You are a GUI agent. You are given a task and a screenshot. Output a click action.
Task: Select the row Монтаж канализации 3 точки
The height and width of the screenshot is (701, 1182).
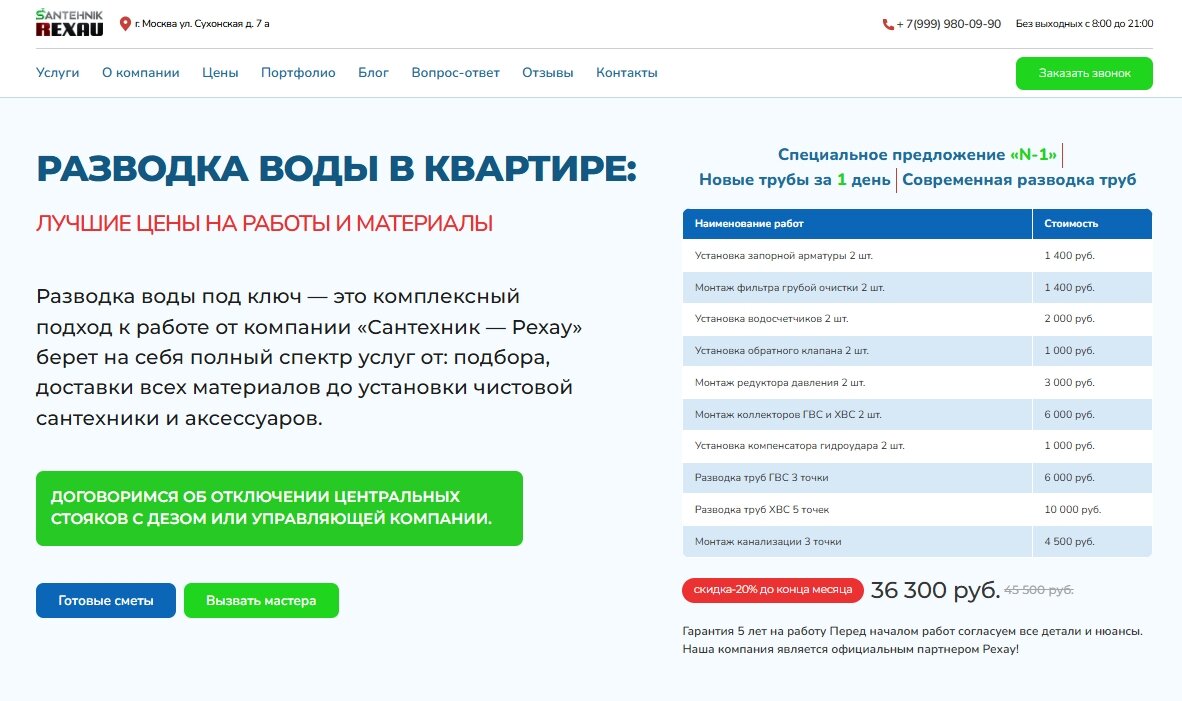pyautogui.click(x=917, y=541)
